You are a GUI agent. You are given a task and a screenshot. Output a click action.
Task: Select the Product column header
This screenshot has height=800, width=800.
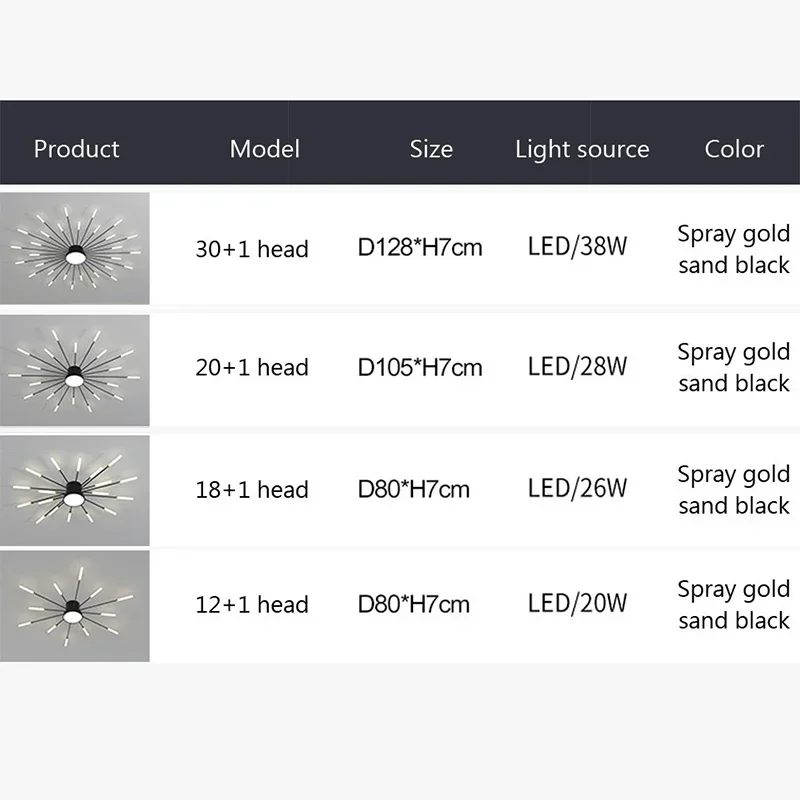77,149
